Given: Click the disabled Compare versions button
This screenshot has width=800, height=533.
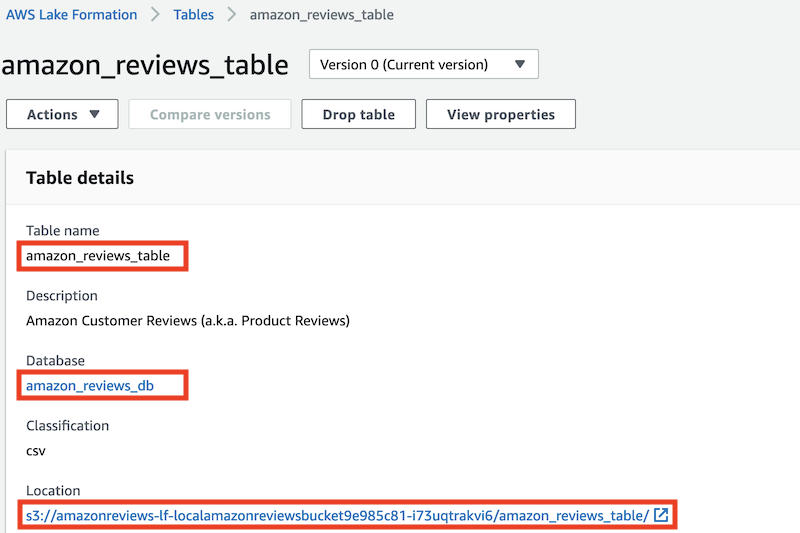Looking at the screenshot, I should [x=210, y=114].
